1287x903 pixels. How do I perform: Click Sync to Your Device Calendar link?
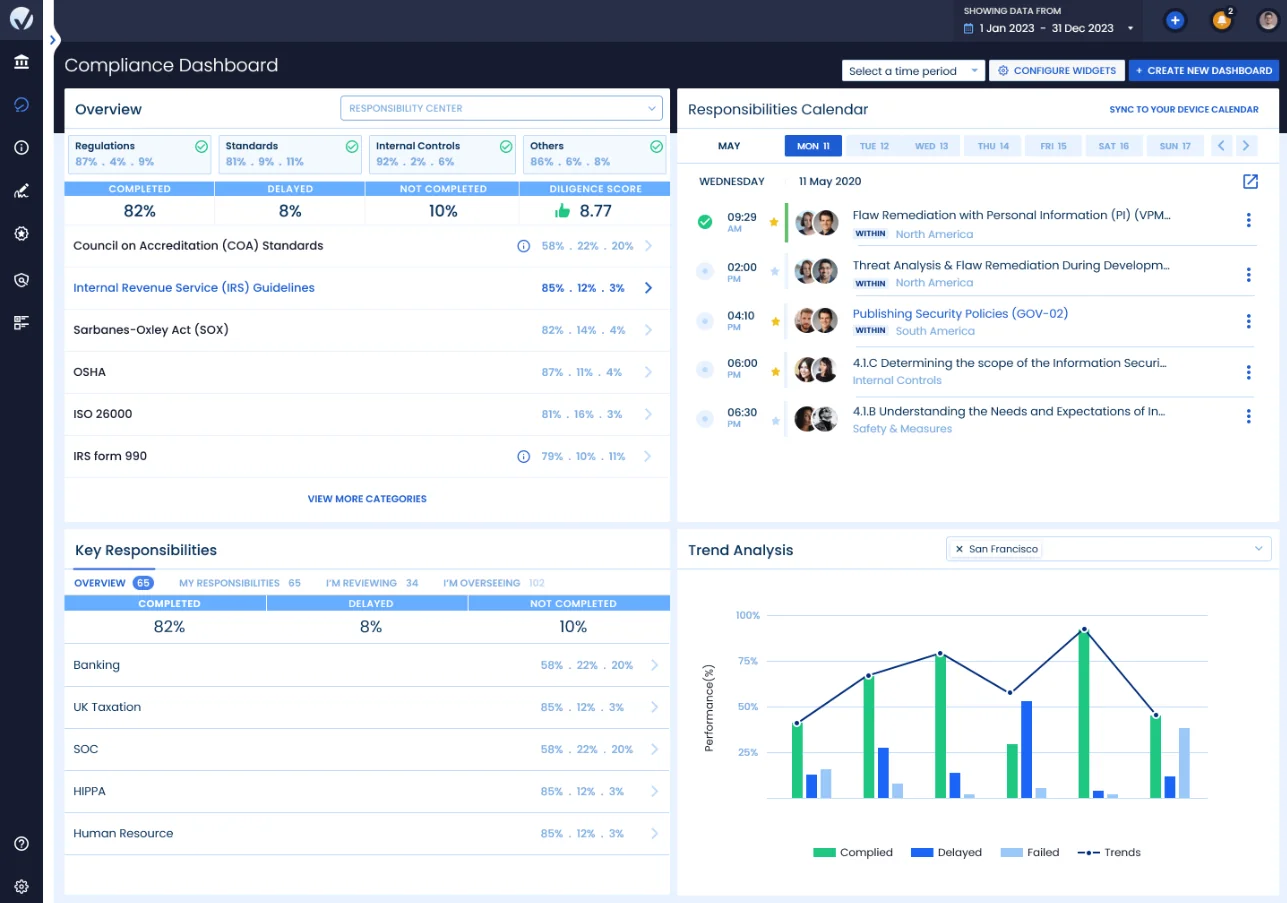click(x=1184, y=110)
